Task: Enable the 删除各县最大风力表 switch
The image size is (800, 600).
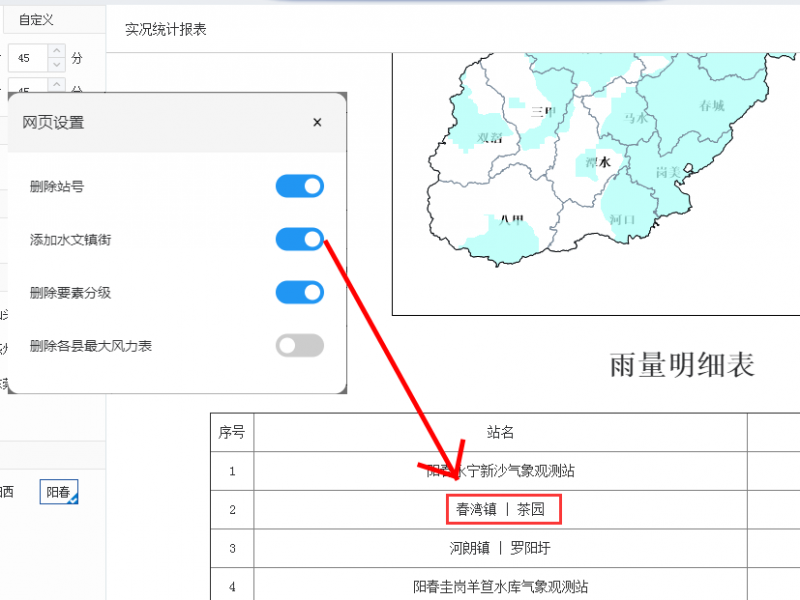Action: point(300,346)
